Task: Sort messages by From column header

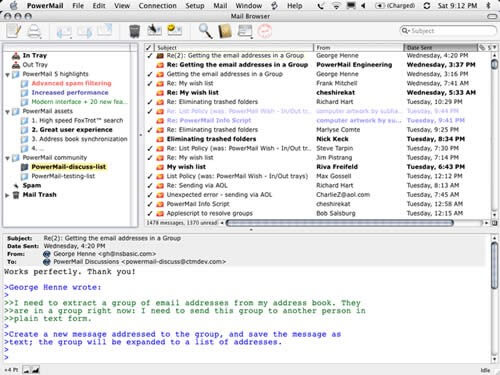Action: tap(358, 48)
